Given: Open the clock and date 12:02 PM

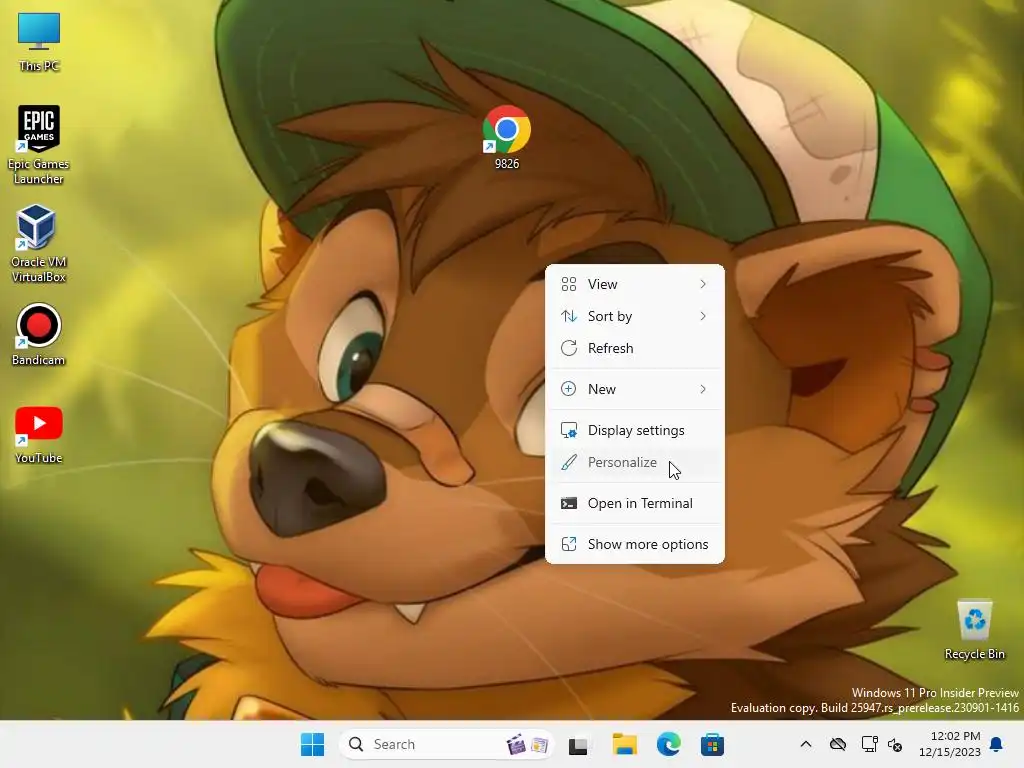Looking at the screenshot, I should [x=950, y=744].
